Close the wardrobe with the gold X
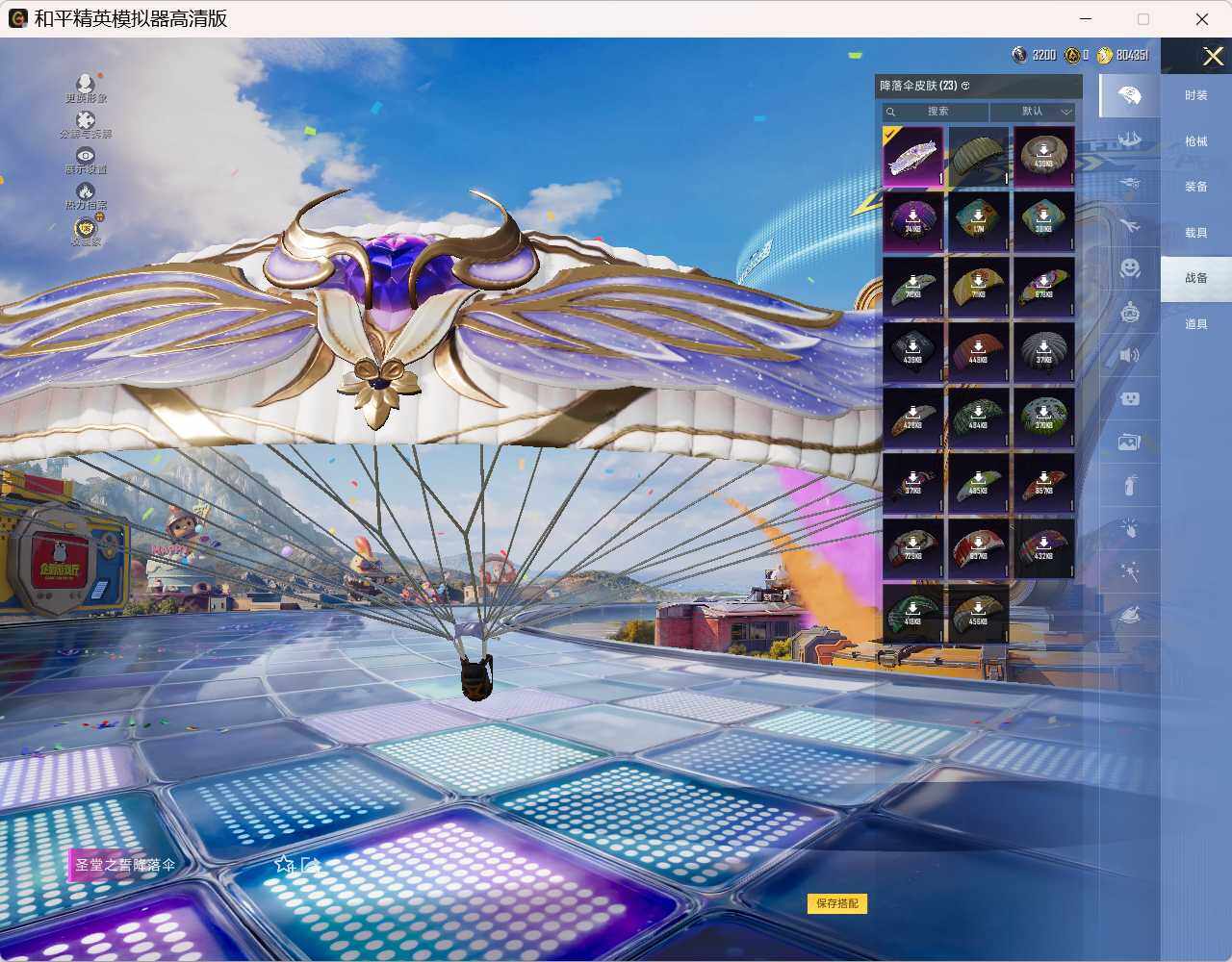This screenshot has width=1232, height=962. (x=1213, y=57)
